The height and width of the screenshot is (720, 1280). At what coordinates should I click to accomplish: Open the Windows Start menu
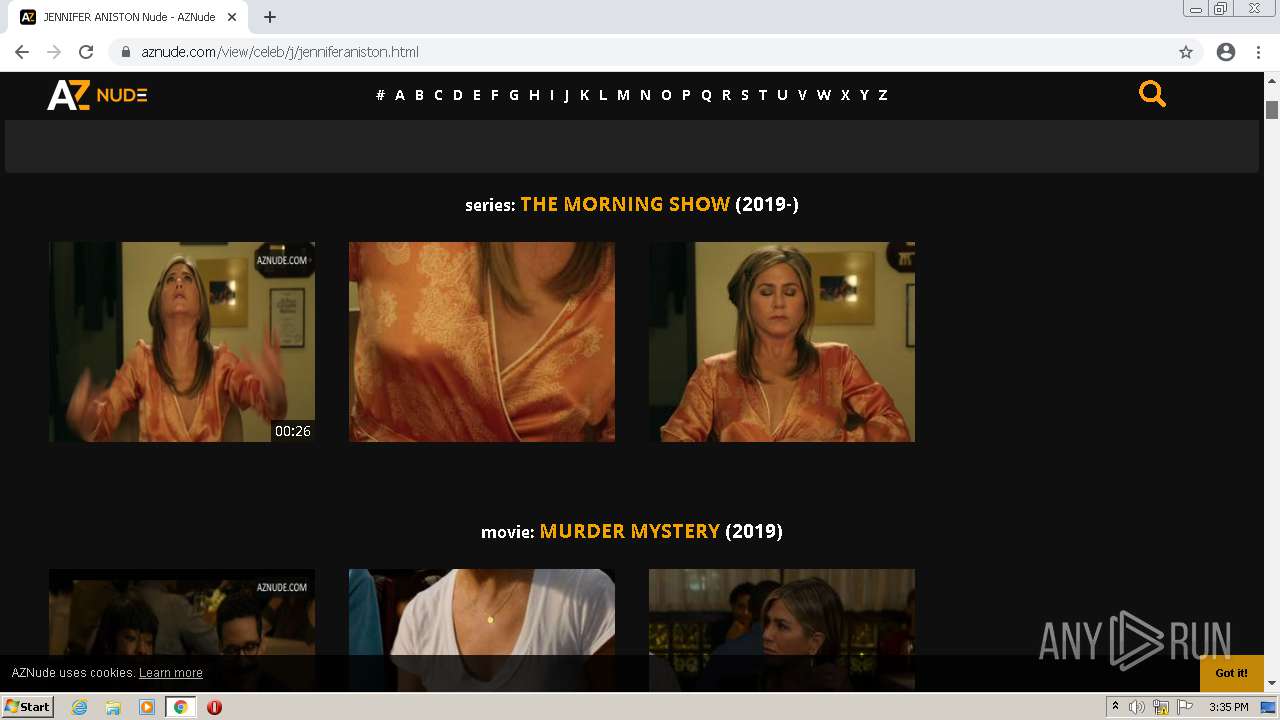[x=28, y=707]
